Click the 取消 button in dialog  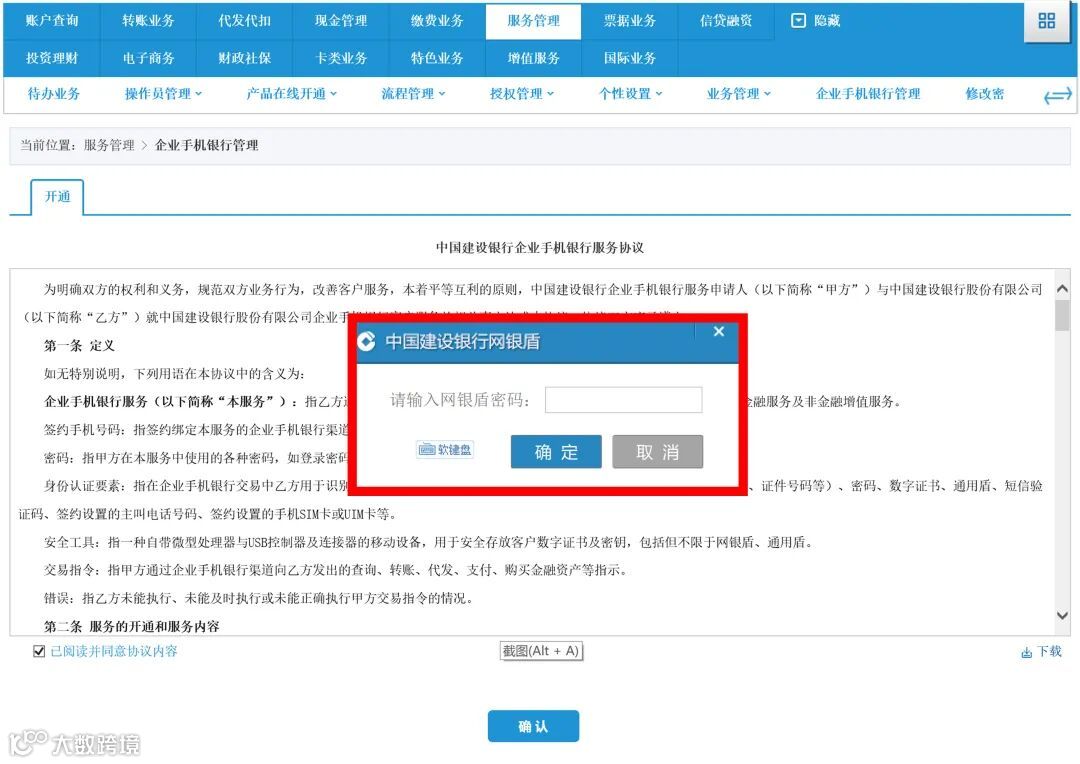tap(658, 452)
